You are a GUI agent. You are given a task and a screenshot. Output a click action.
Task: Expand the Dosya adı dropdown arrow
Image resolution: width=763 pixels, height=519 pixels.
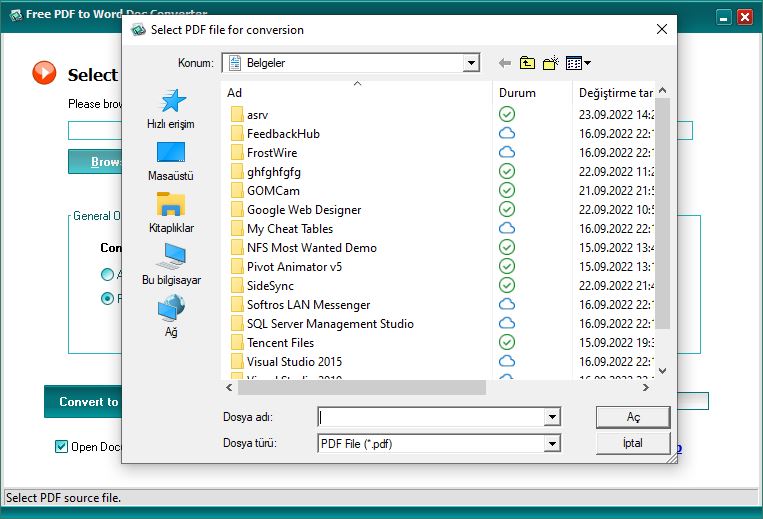coord(552,417)
